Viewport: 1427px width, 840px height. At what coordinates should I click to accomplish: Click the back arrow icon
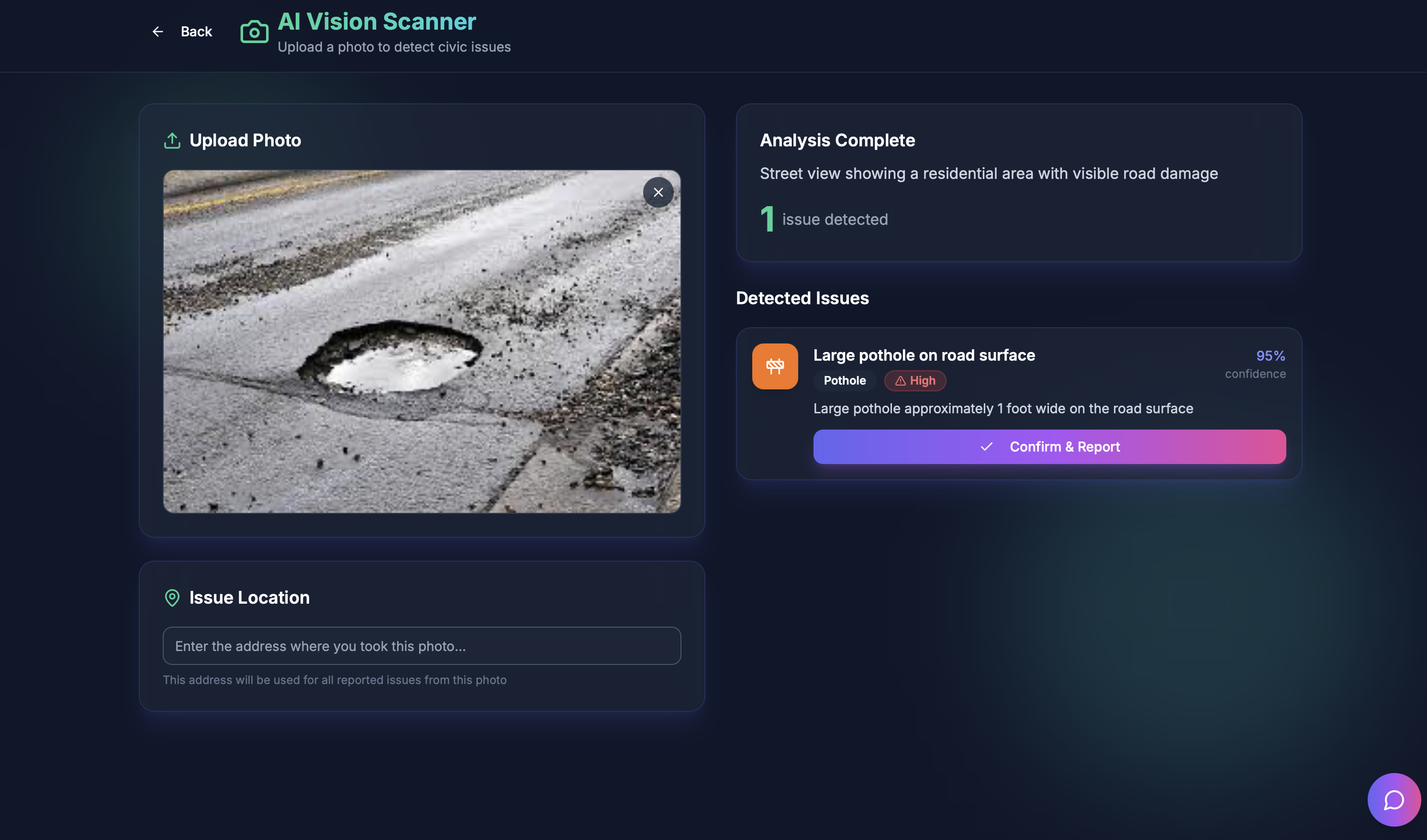tap(157, 32)
